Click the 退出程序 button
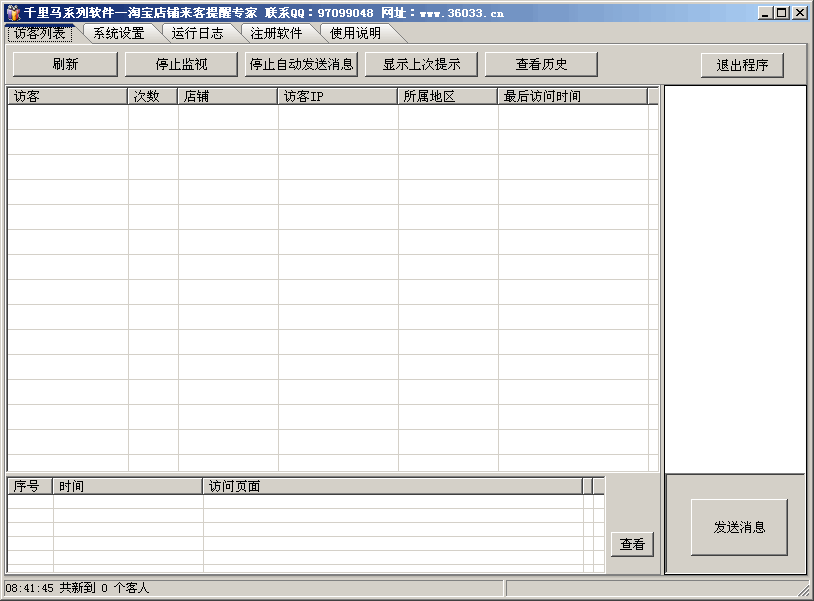The image size is (814, 601). click(742, 65)
